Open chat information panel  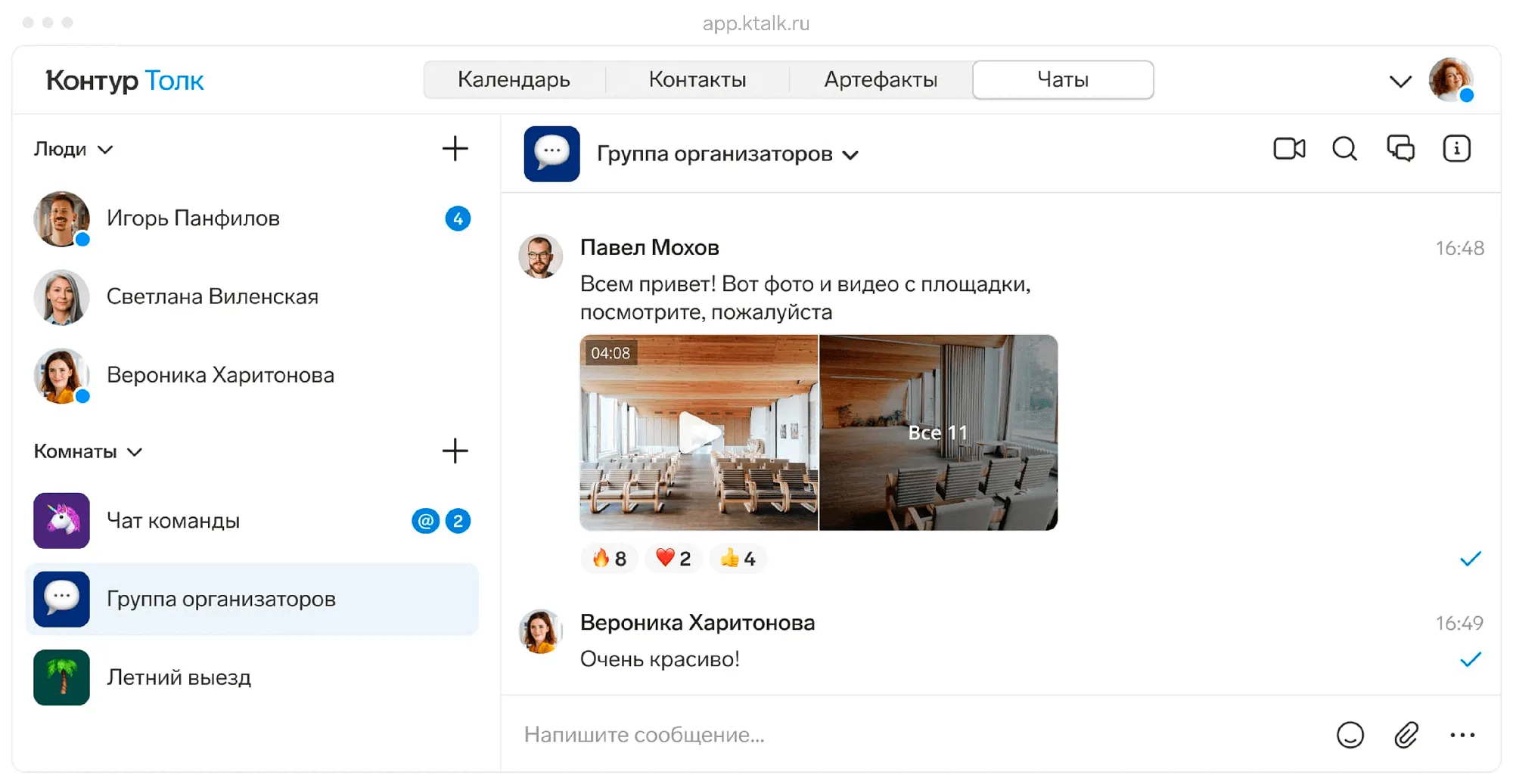coord(1456,149)
